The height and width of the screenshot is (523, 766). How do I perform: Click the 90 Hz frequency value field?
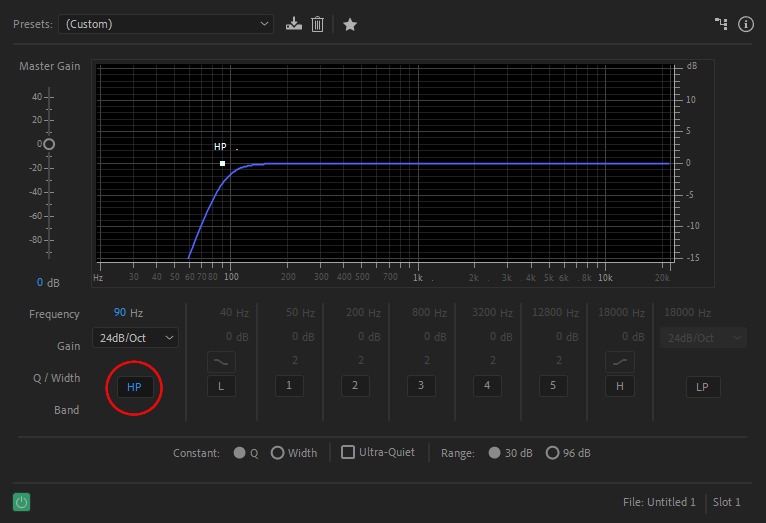point(120,313)
